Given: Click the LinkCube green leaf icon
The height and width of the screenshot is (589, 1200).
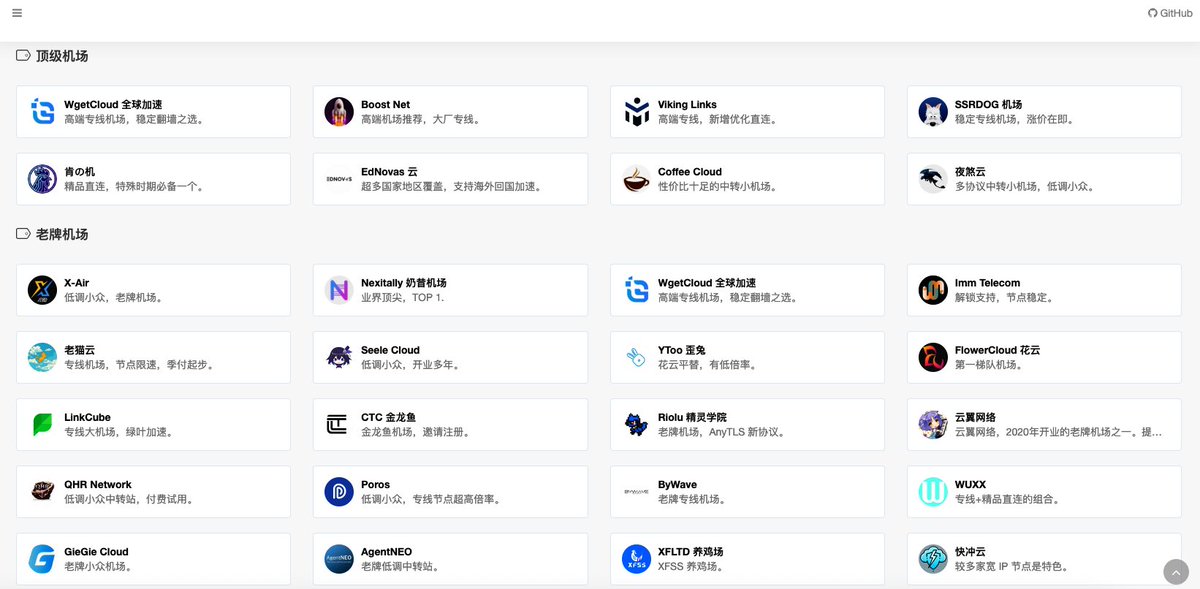Looking at the screenshot, I should click(x=42, y=424).
